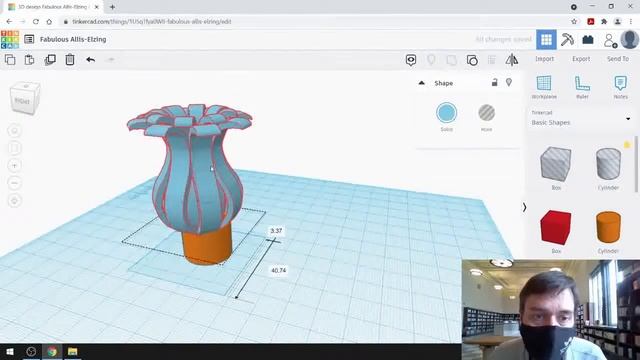Set shape to Solid color swatch
Image resolution: width=640 pixels, height=360 pixels.
[447, 113]
